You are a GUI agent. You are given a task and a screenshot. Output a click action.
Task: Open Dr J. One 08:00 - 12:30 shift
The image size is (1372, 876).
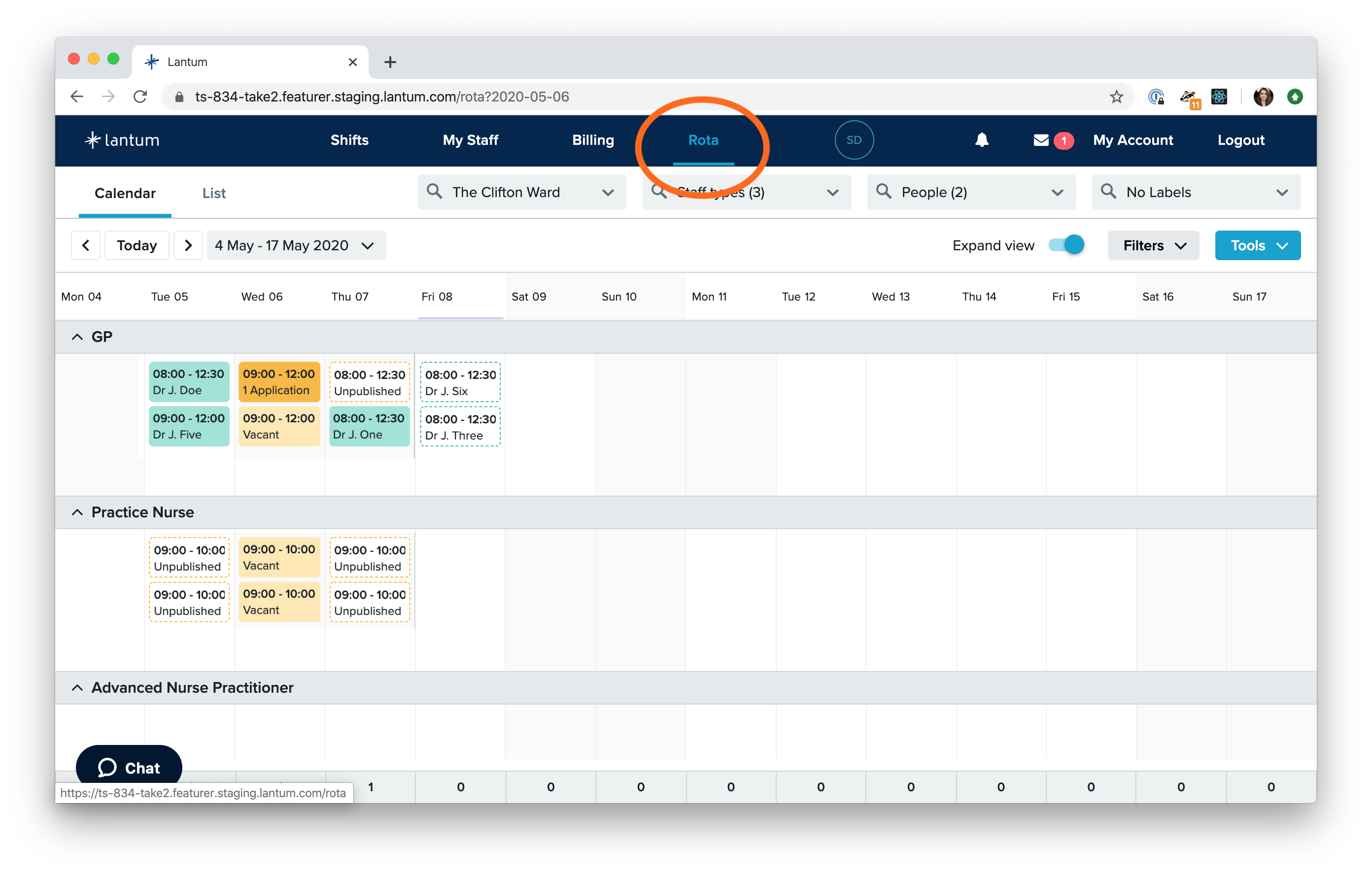(x=369, y=426)
